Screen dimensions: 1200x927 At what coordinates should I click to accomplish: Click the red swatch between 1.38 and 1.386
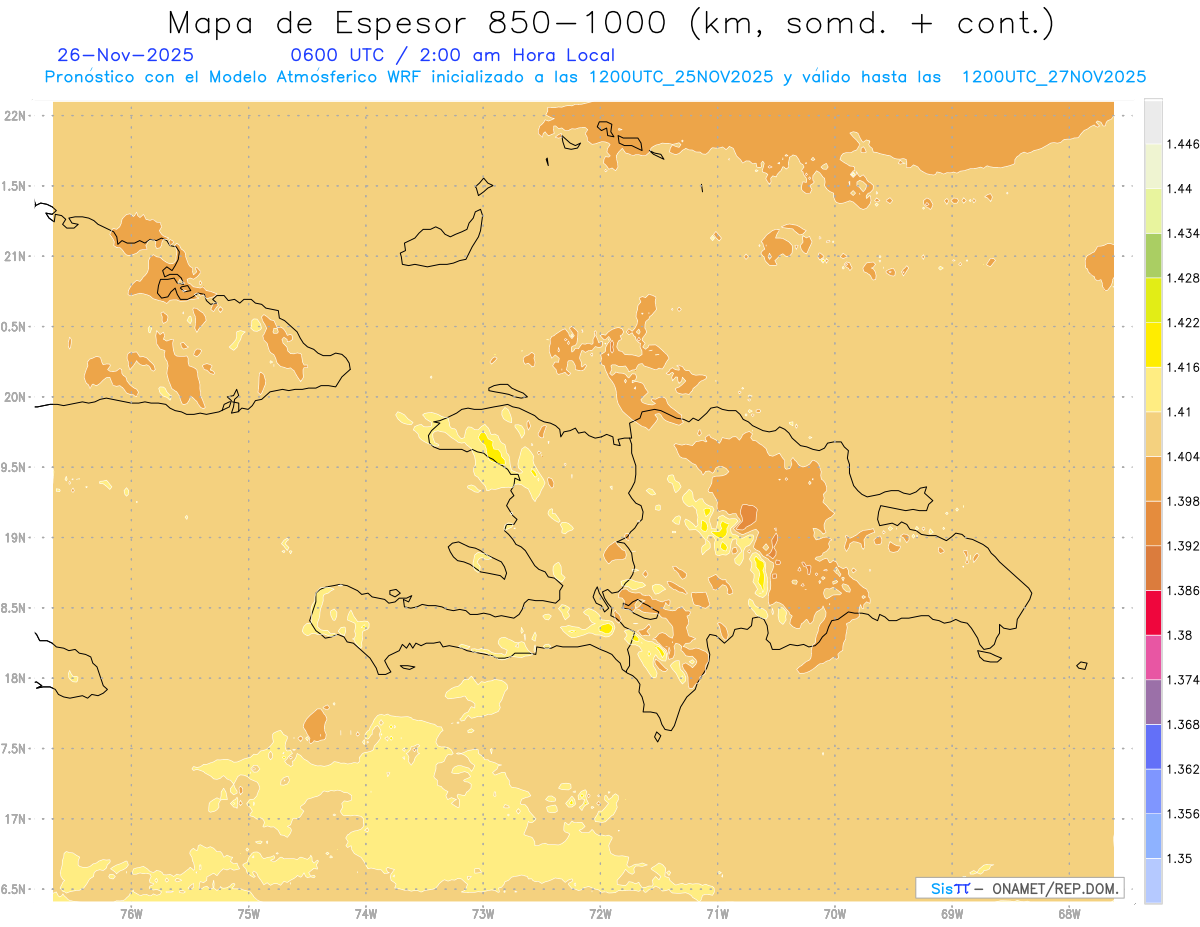tap(1153, 613)
